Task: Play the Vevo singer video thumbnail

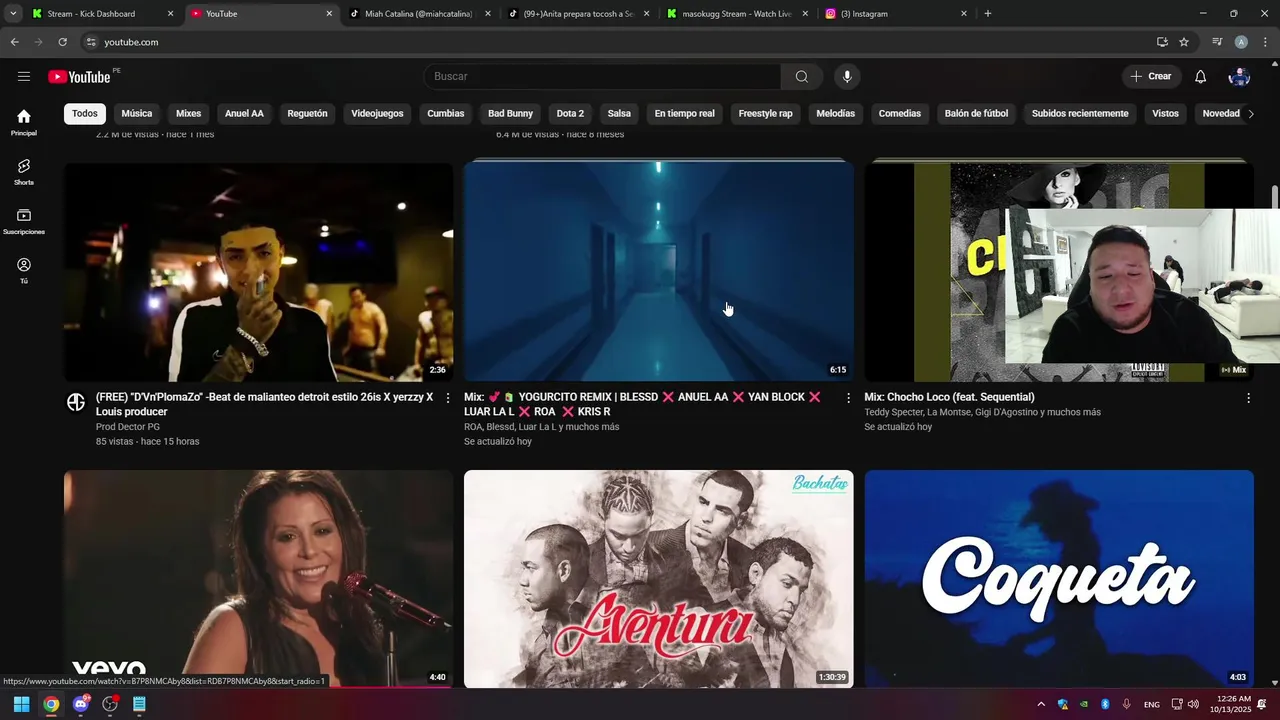Action: point(258,579)
